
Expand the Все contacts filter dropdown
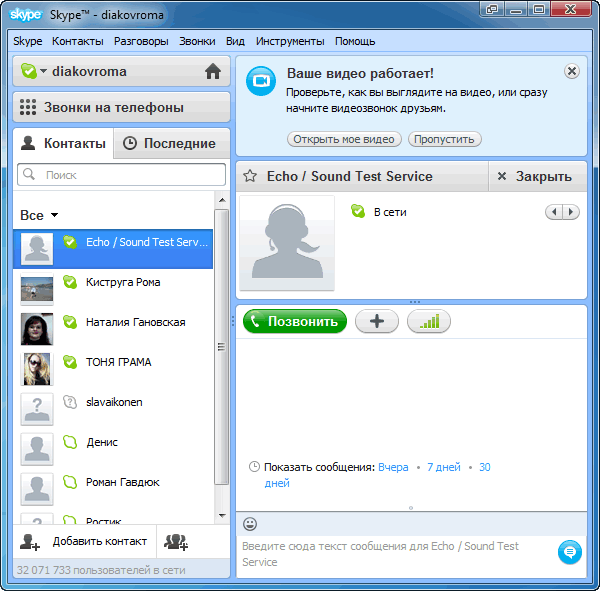39,215
